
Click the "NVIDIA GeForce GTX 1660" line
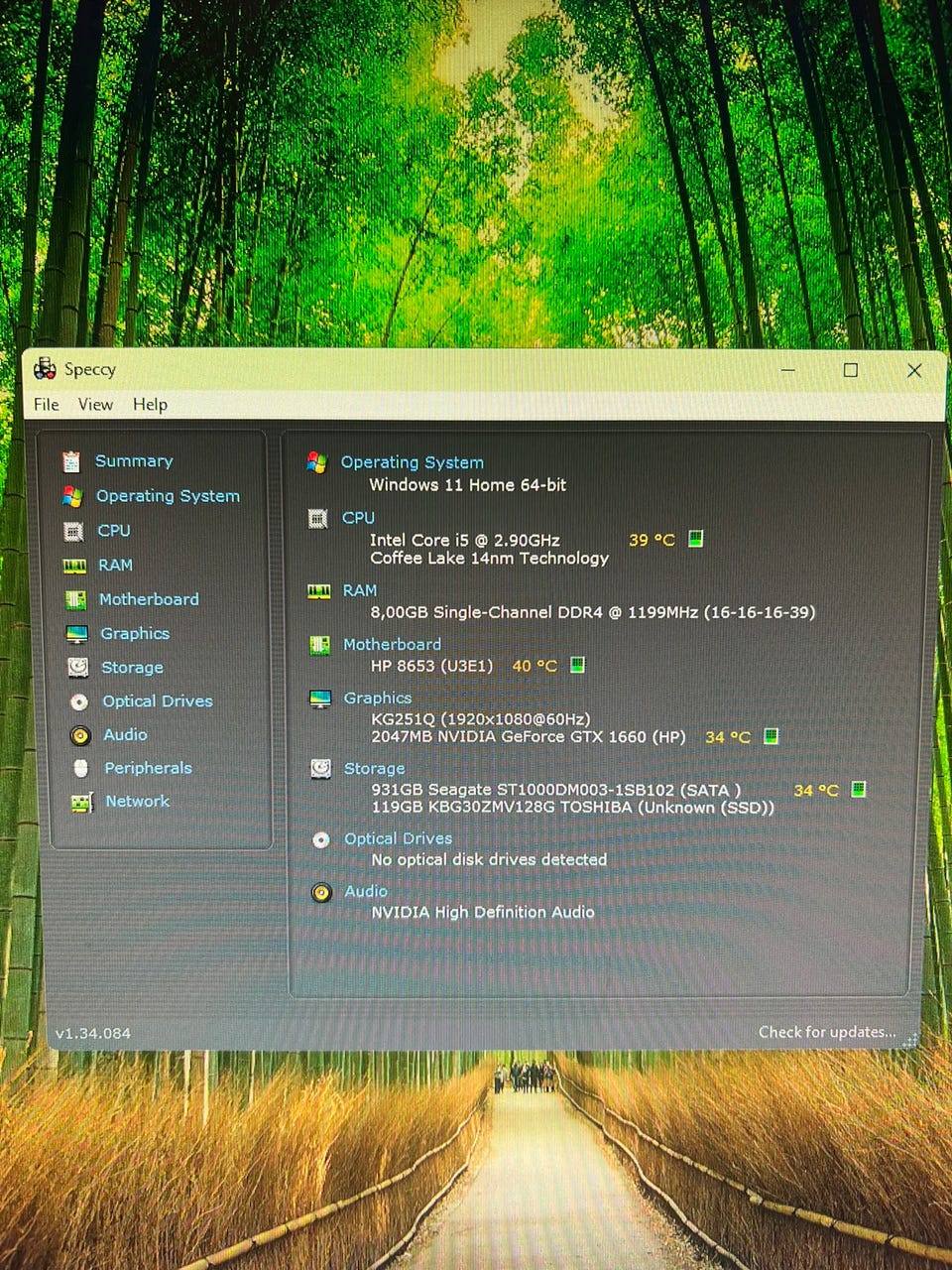pos(529,737)
